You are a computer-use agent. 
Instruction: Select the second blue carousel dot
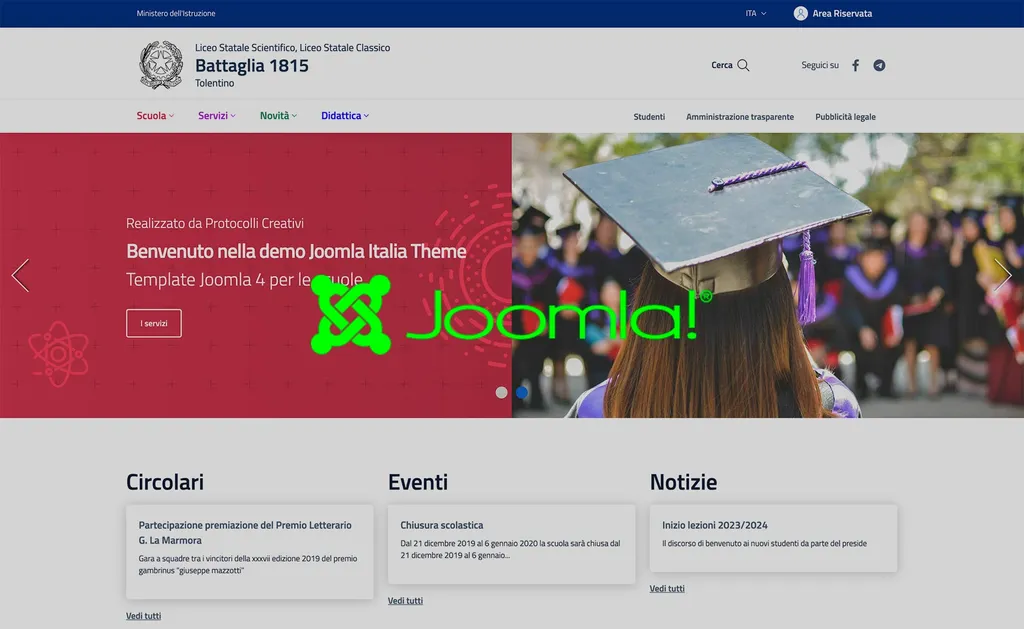click(522, 393)
